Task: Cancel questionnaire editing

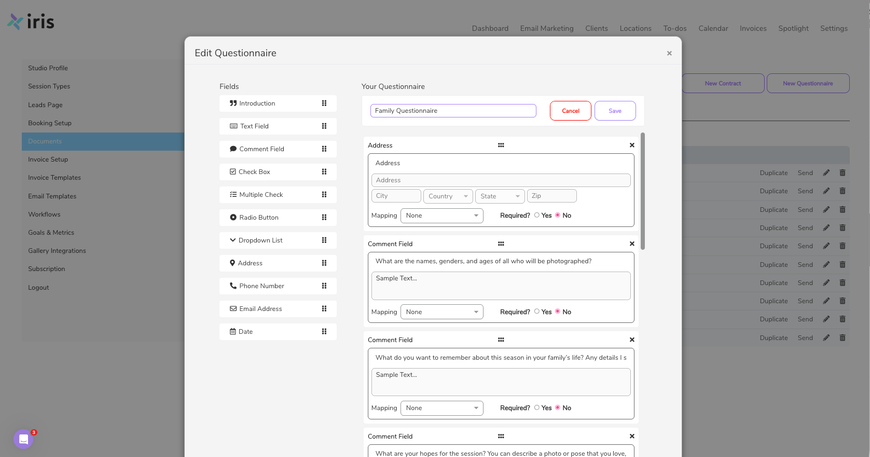Action: [570, 111]
